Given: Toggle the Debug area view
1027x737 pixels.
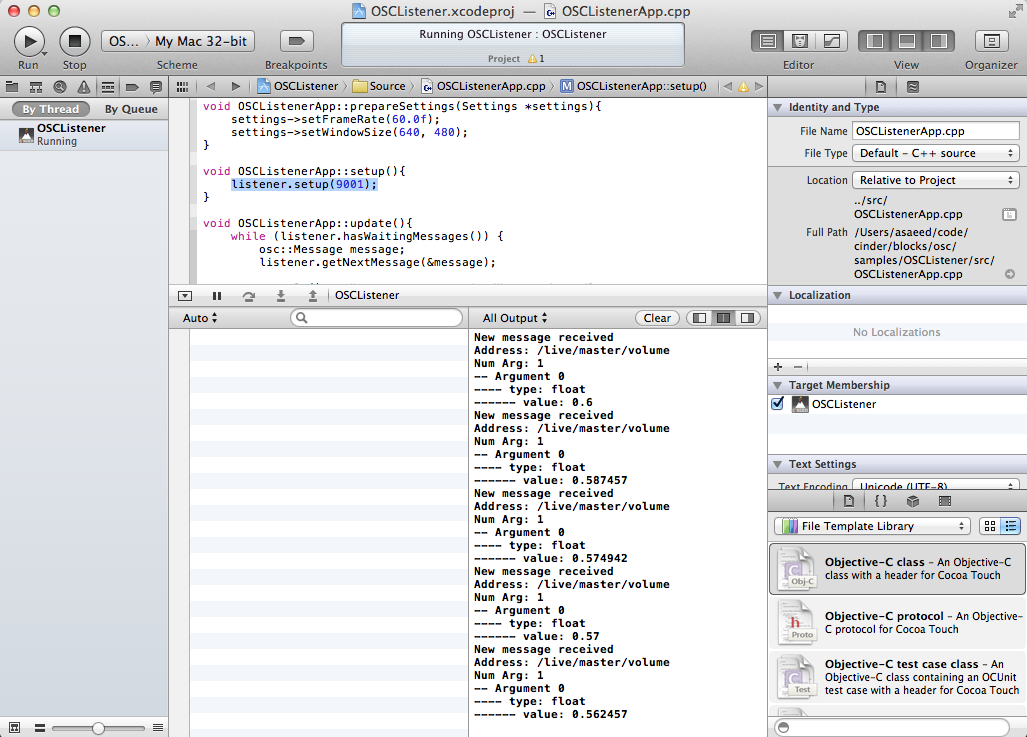Looking at the screenshot, I should click(x=906, y=41).
